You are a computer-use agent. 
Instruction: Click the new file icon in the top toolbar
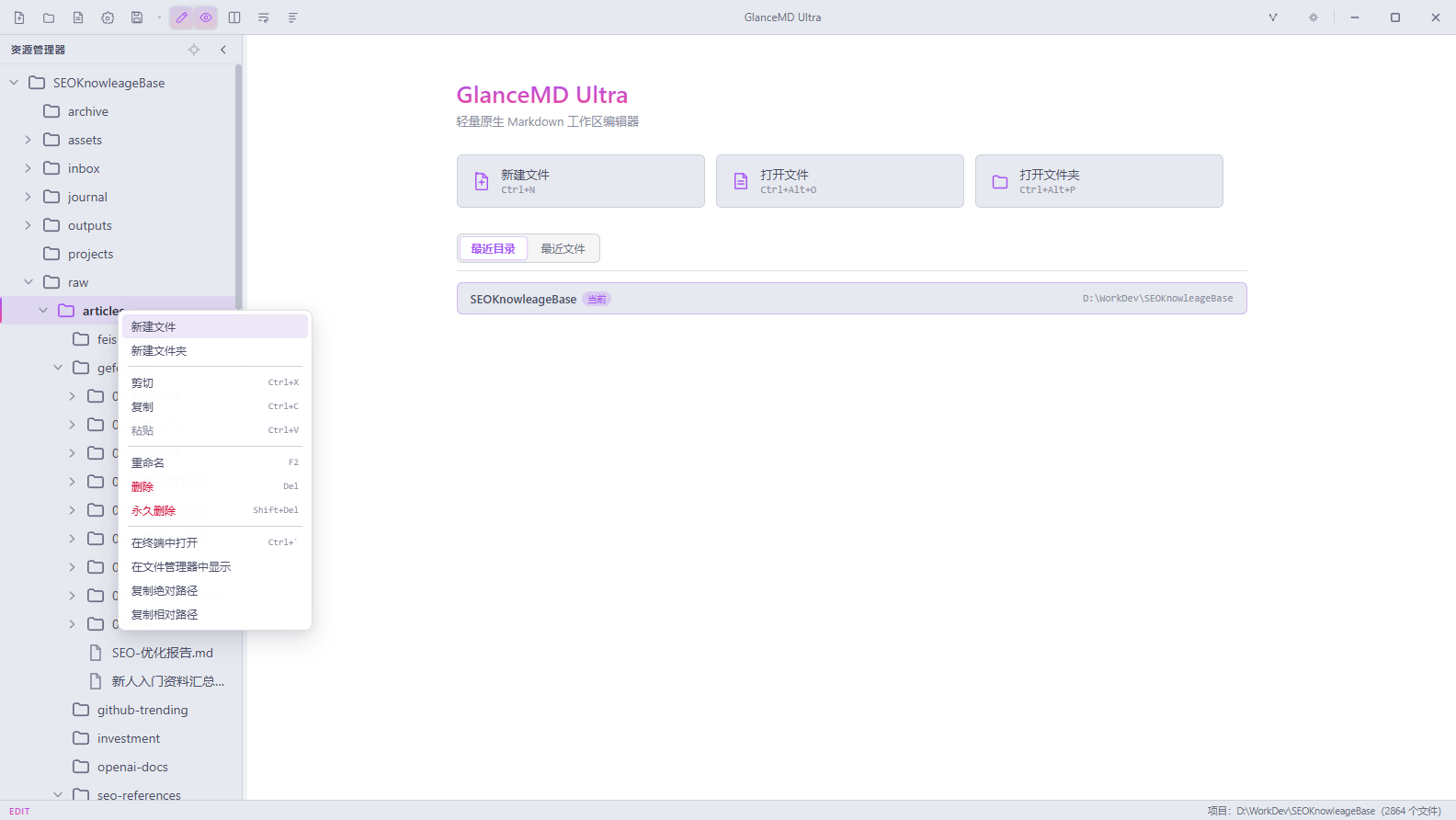[x=19, y=17]
